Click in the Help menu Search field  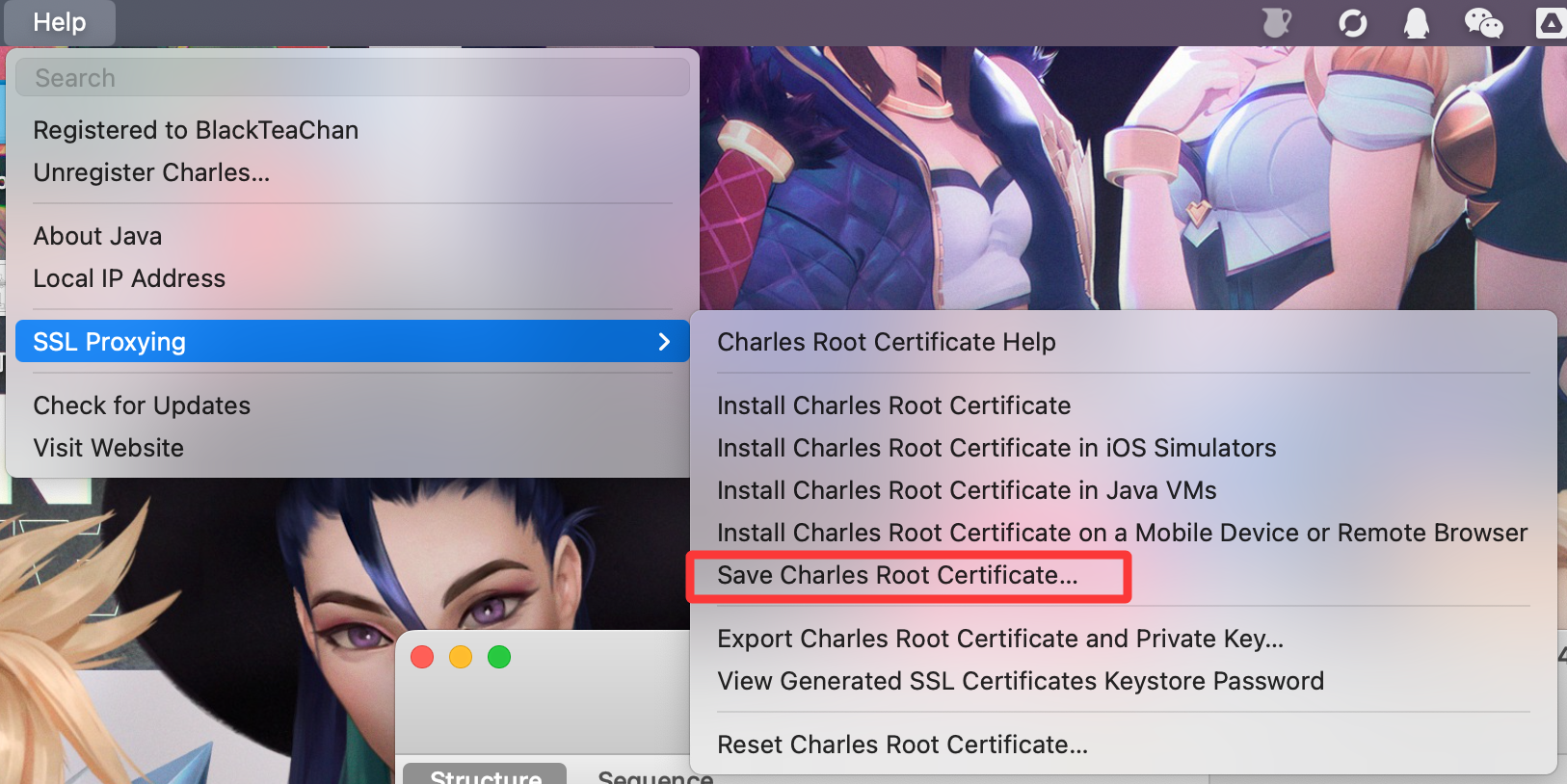click(x=353, y=78)
